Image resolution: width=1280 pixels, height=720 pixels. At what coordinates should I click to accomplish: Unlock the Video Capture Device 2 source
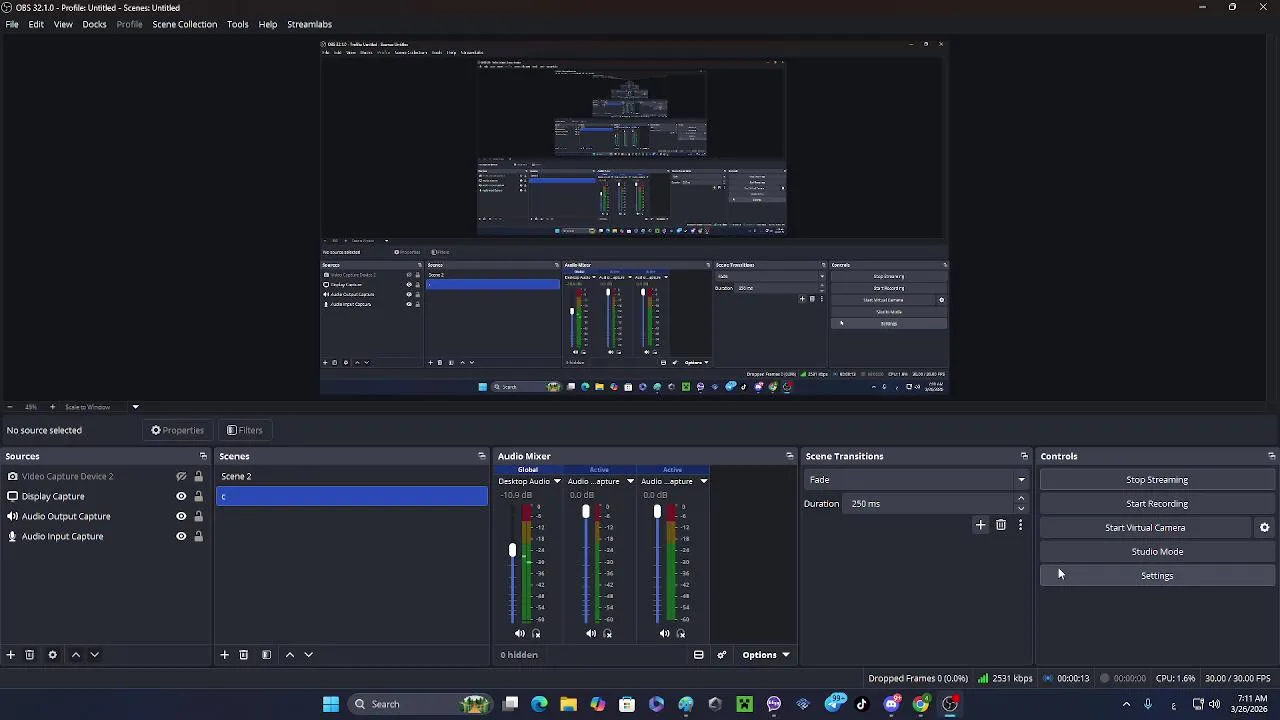point(198,477)
